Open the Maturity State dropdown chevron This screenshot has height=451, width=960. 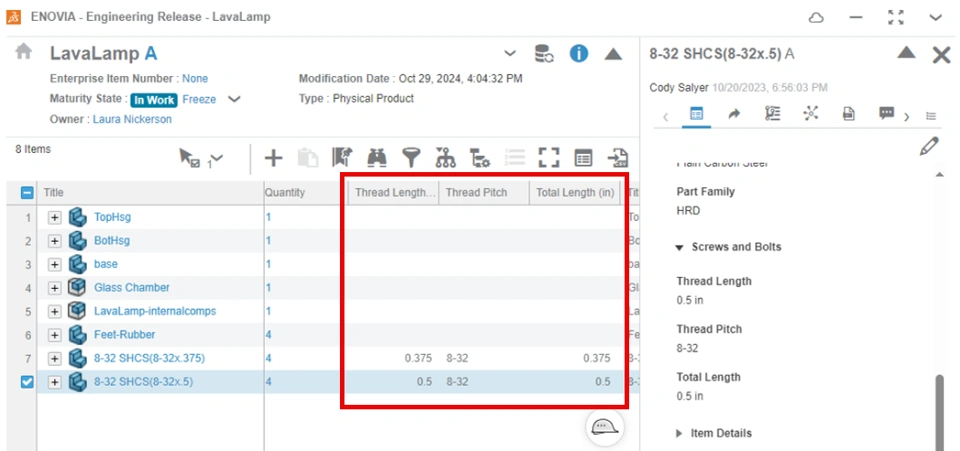(234, 99)
